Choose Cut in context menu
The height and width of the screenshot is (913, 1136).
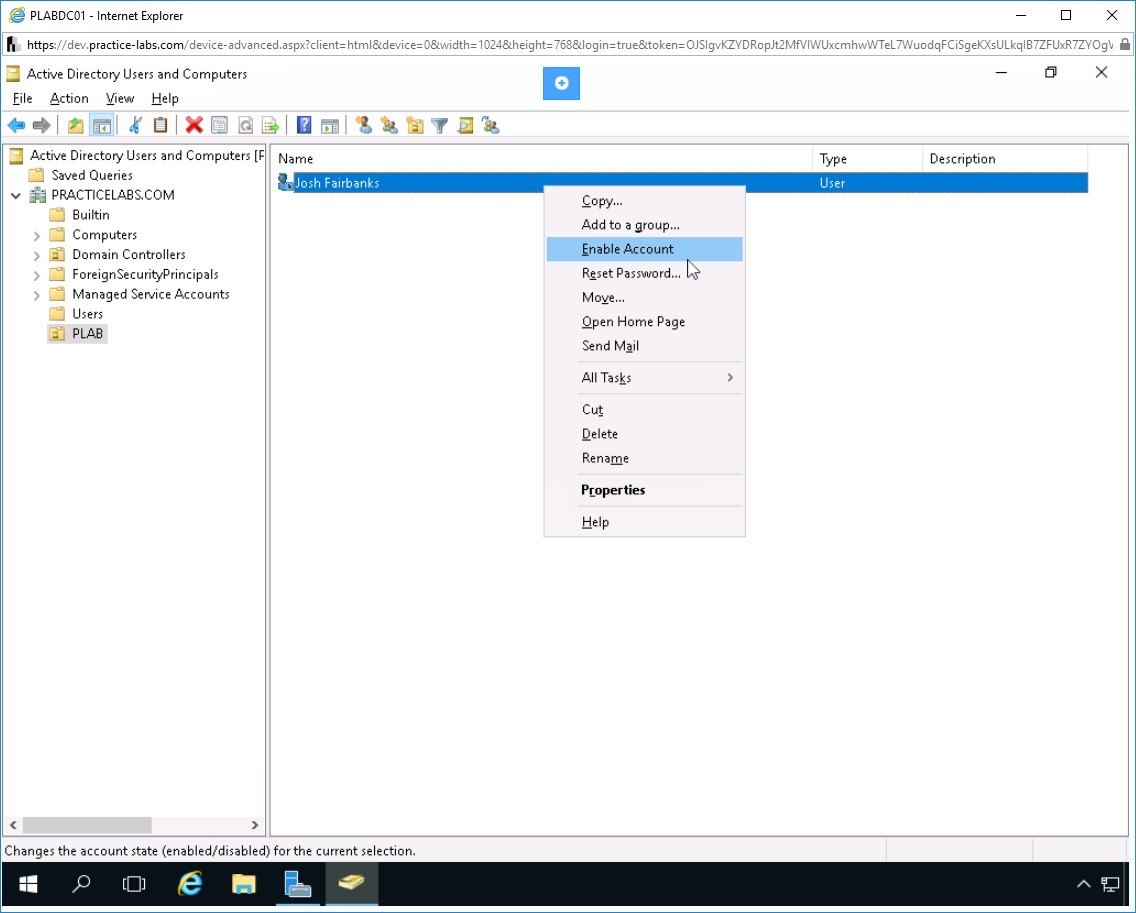(x=644, y=409)
